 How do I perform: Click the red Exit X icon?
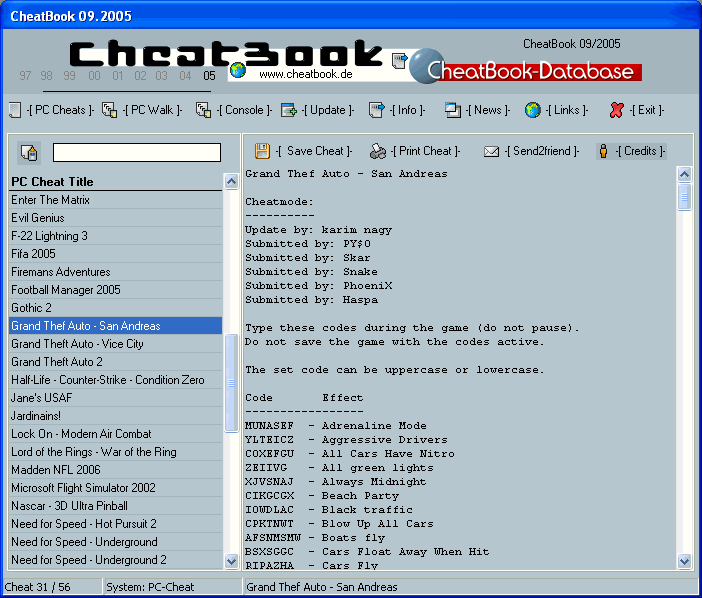pyautogui.click(x=617, y=110)
